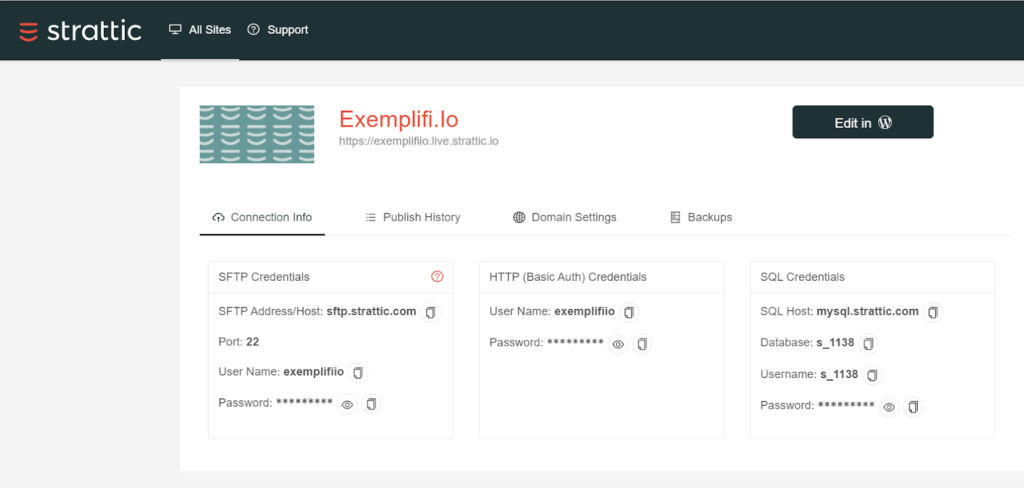Screen dimensions: 1024x488
Task: Open All Sites in top navigation
Action: point(200,30)
